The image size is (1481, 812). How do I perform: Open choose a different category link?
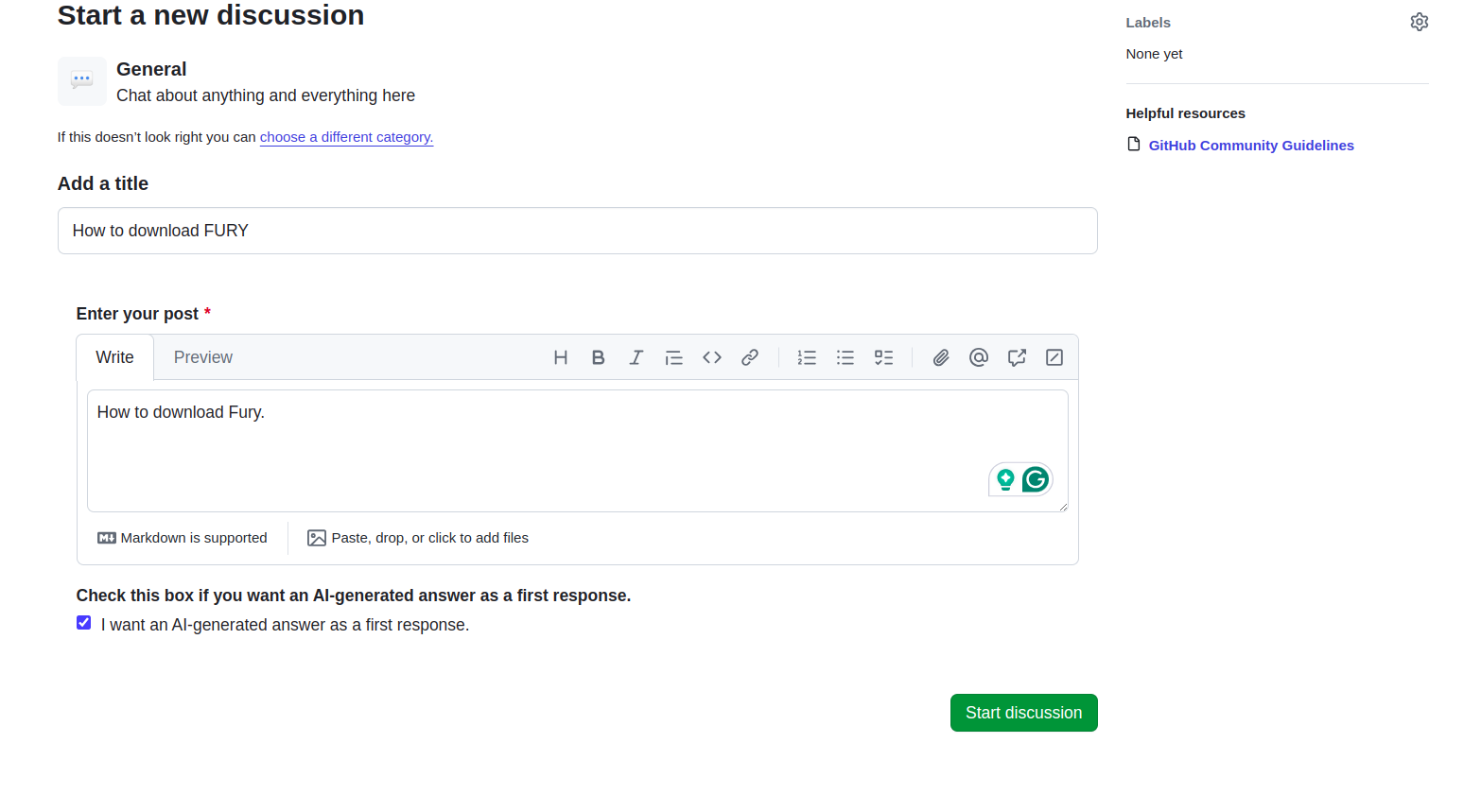tap(346, 137)
